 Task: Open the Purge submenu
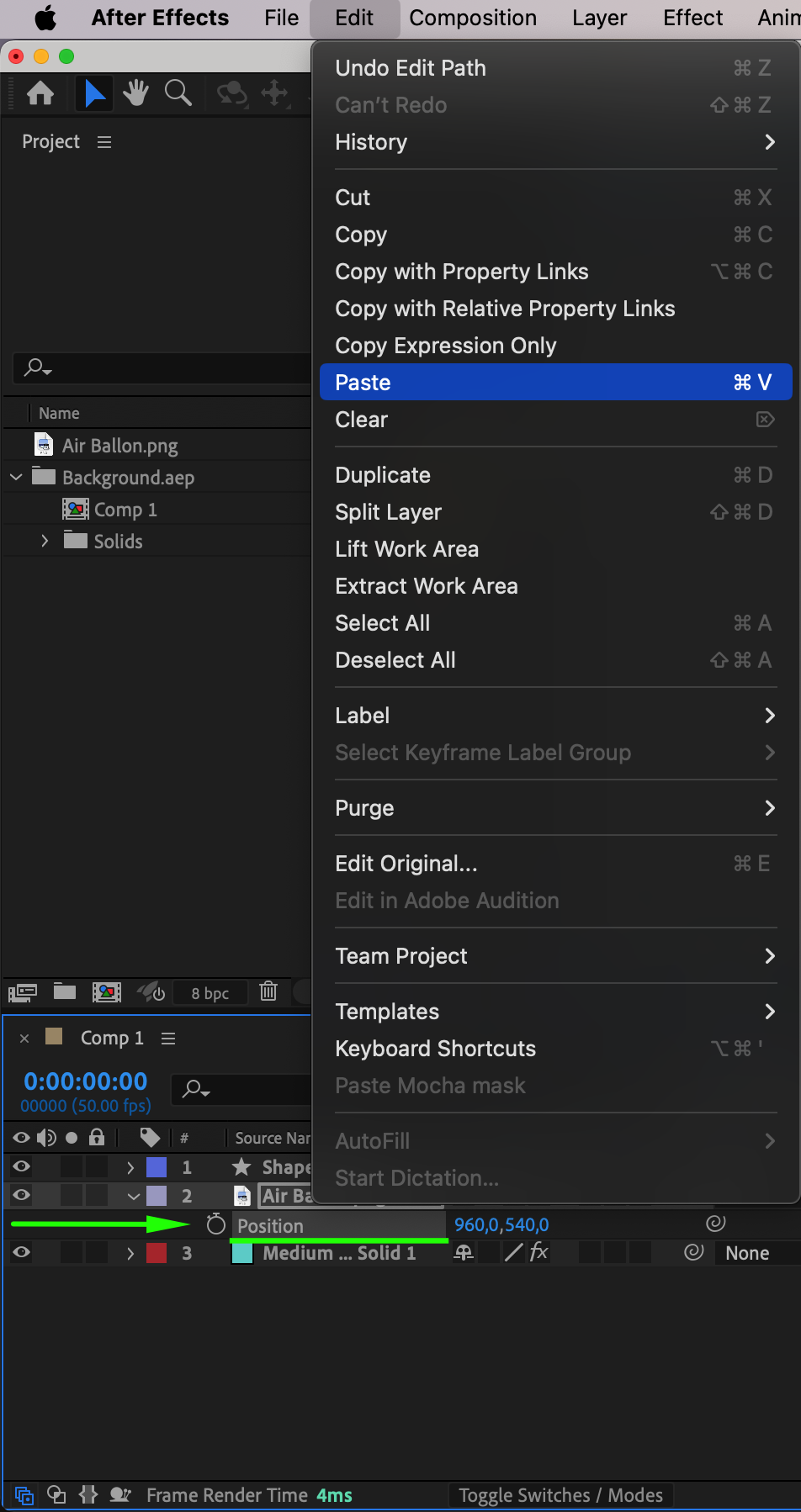555,808
